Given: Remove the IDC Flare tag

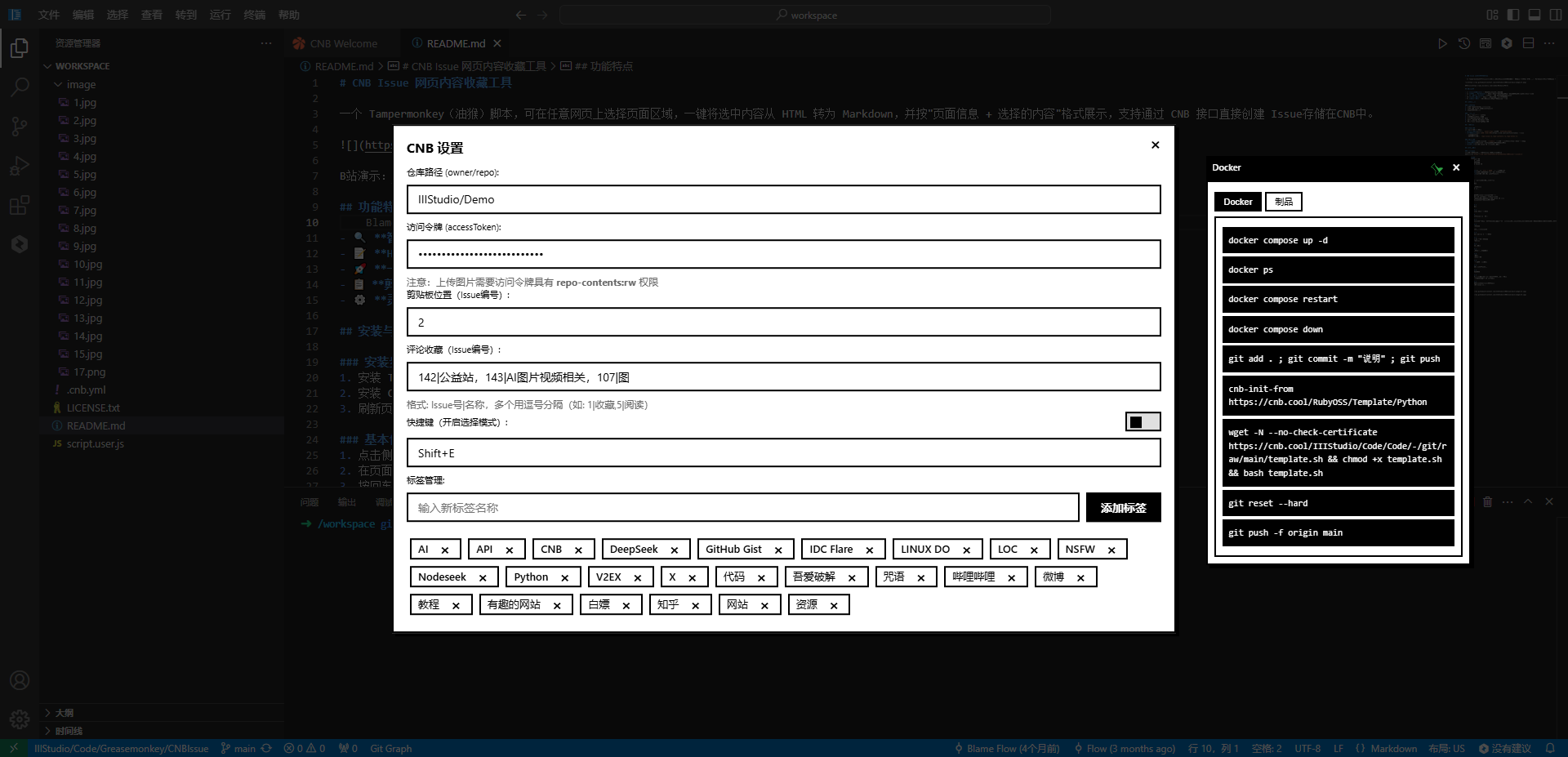Looking at the screenshot, I should click(870, 550).
